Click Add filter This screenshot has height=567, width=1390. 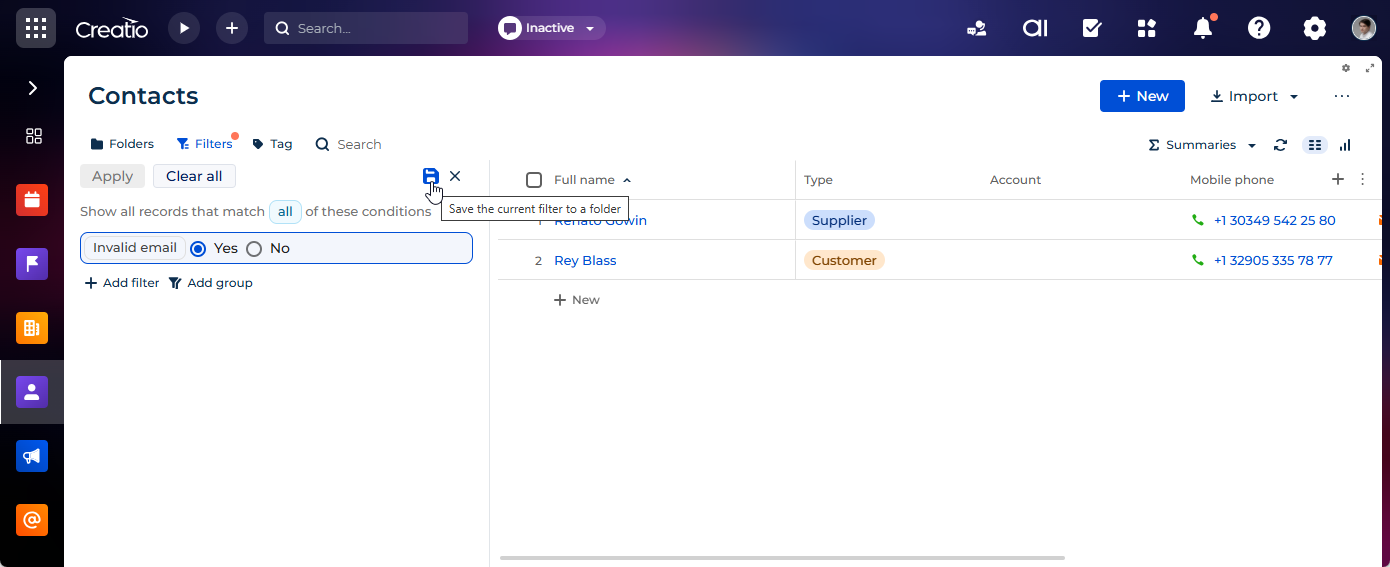122,283
